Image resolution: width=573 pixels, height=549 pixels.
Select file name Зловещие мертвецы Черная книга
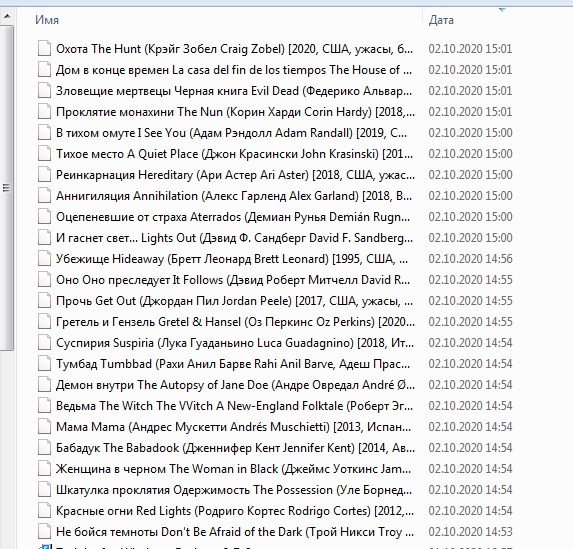[234, 91]
